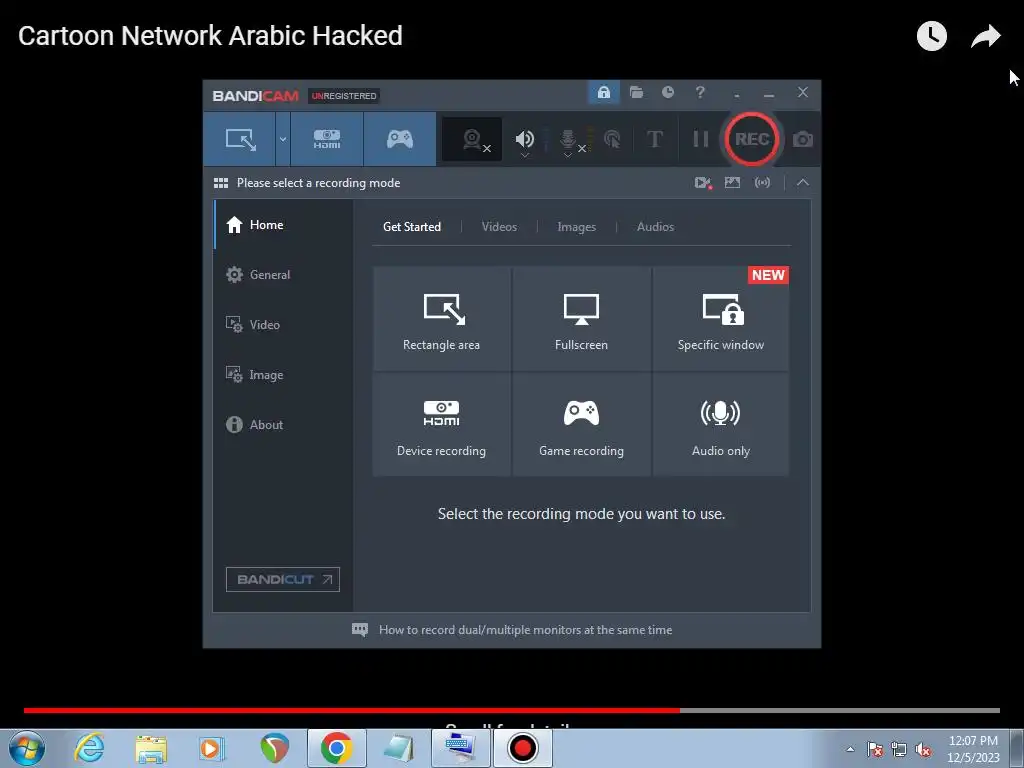Image resolution: width=1024 pixels, height=768 pixels.
Task: Choose the Game recording tile
Action: tap(581, 424)
